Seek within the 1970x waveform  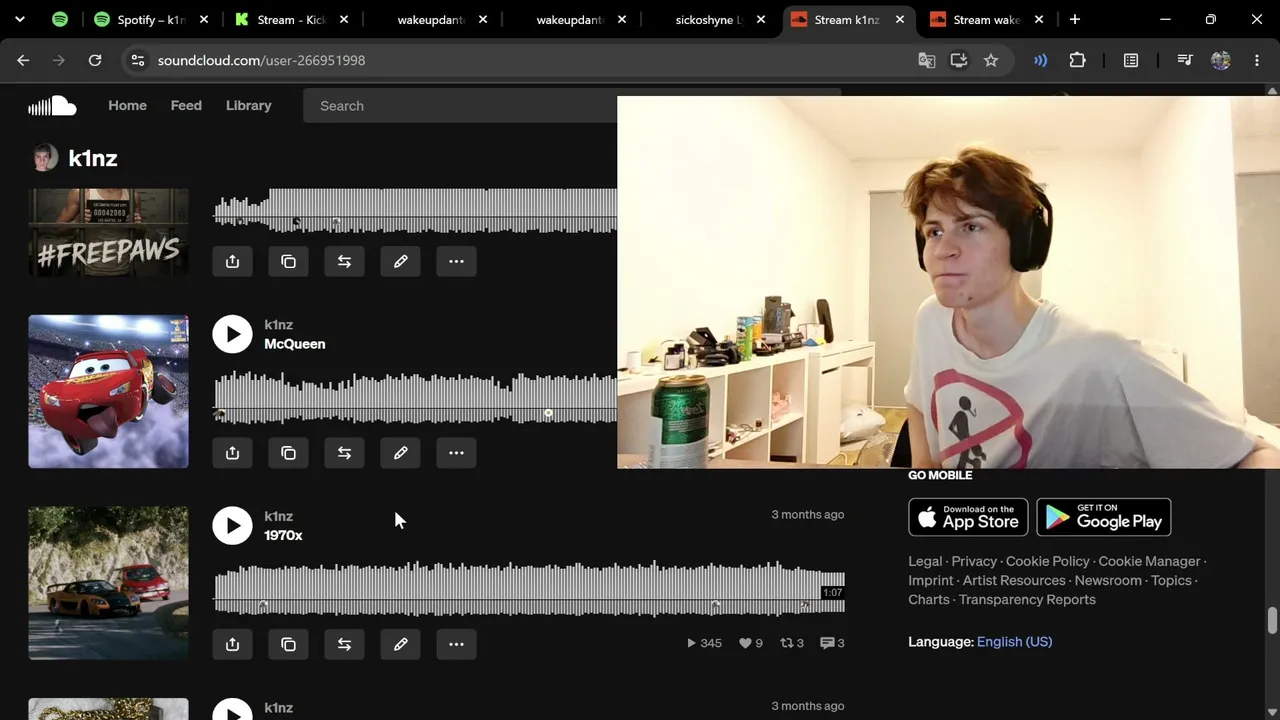pyautogui.click(x=529, y=588)
